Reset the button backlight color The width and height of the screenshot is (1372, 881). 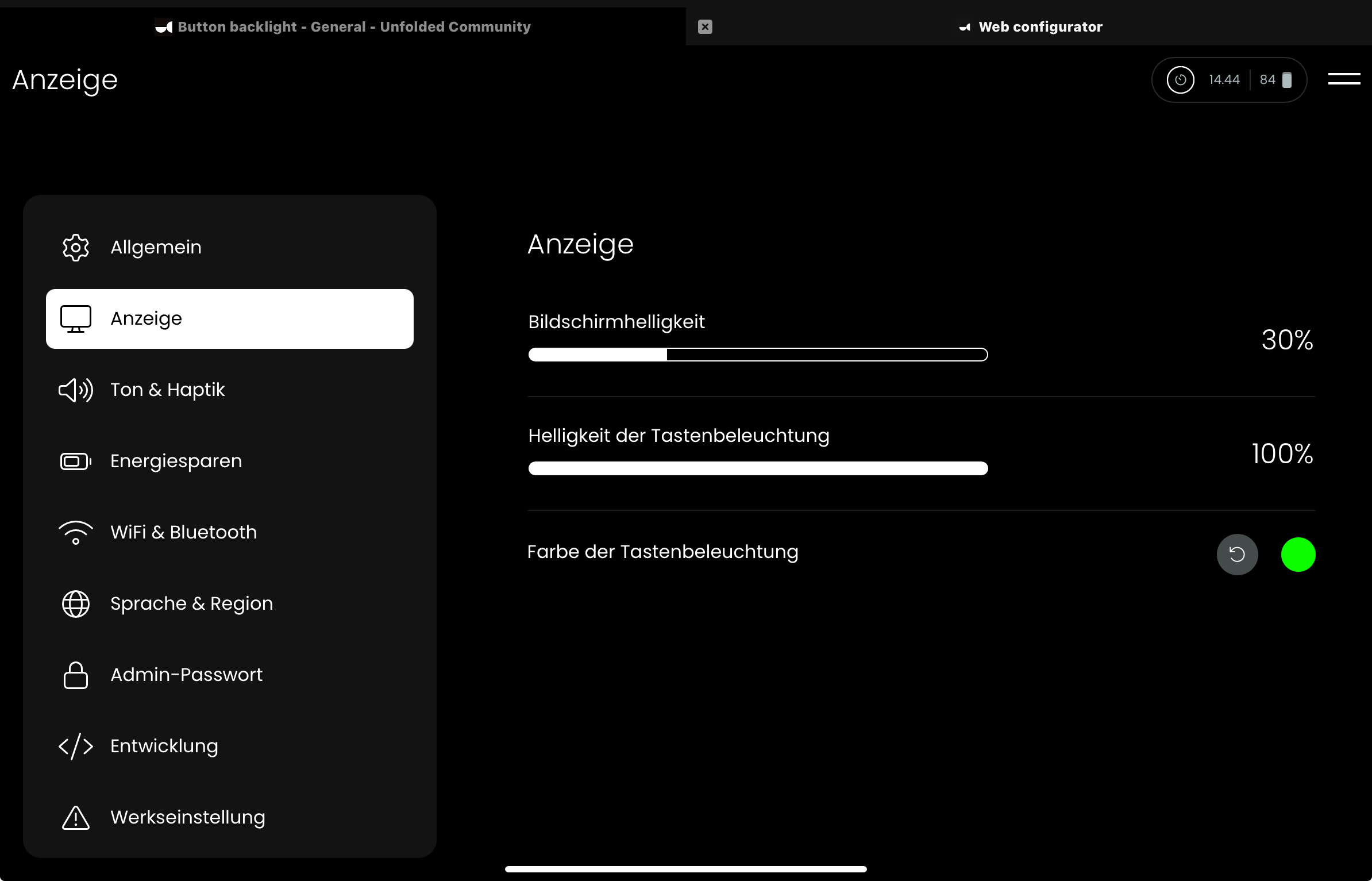click(1237, 555)
